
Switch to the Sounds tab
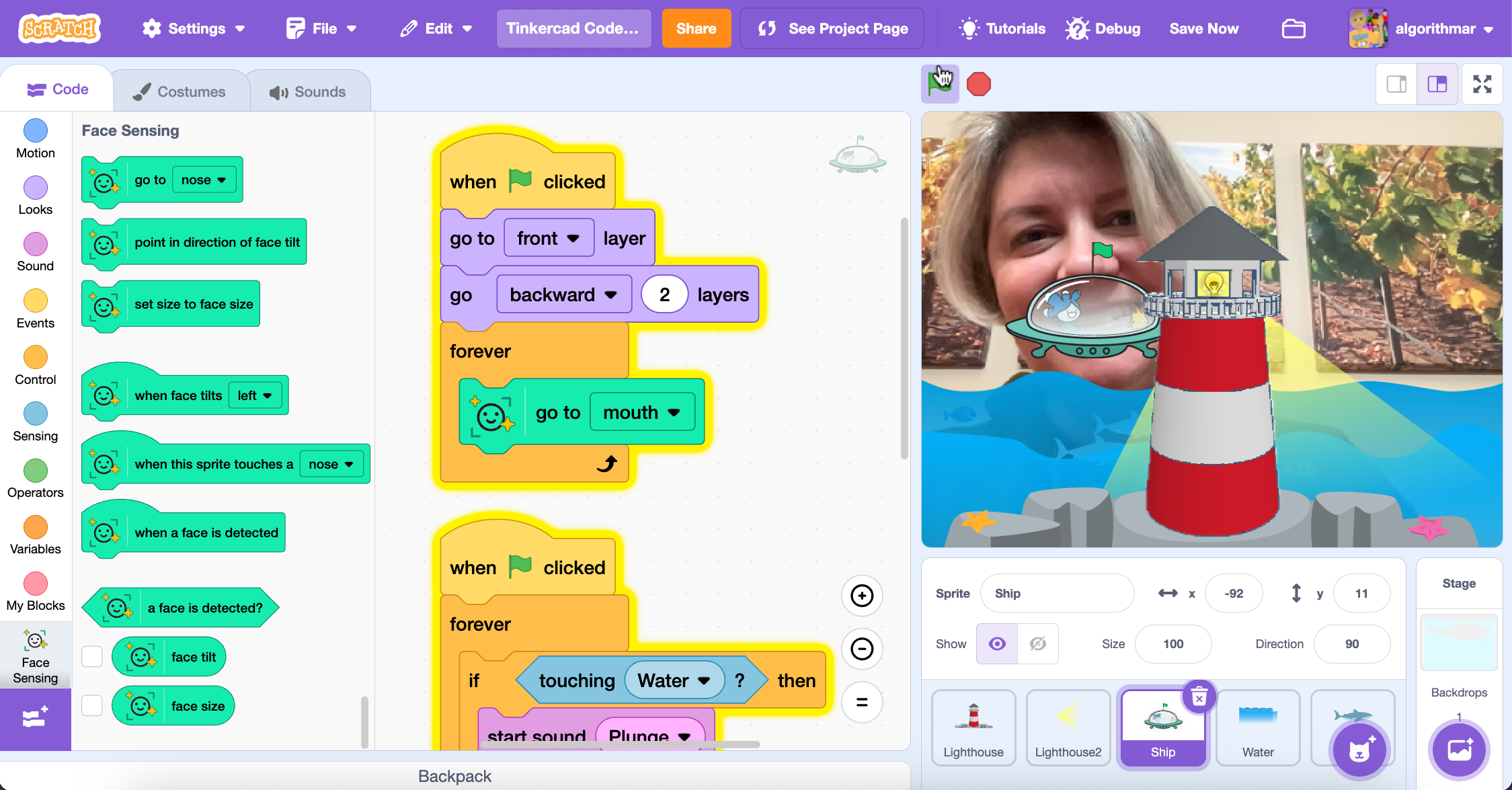(x=308, y=92)
